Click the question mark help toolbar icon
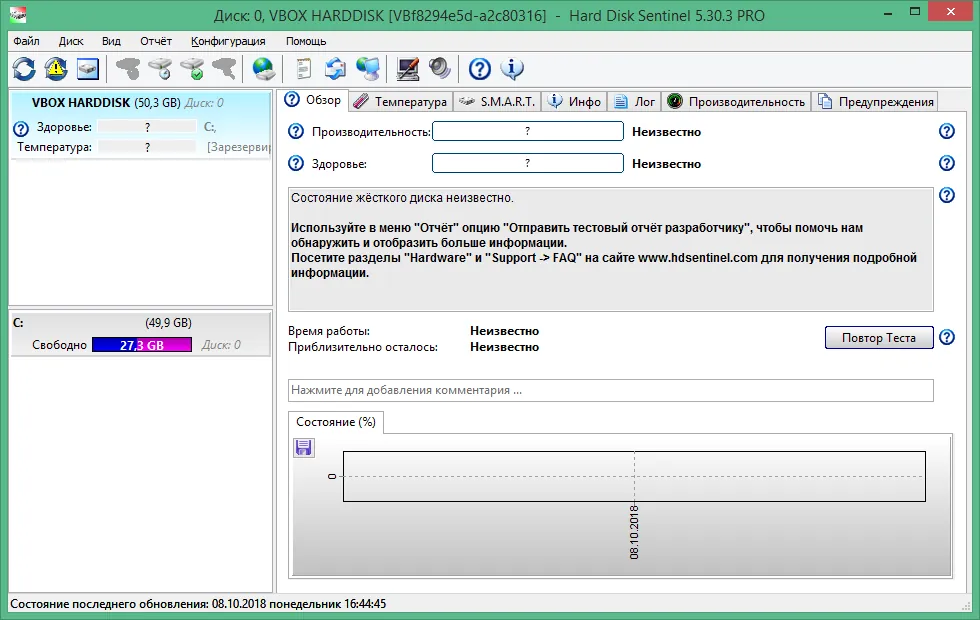 (x=480, y=69)
